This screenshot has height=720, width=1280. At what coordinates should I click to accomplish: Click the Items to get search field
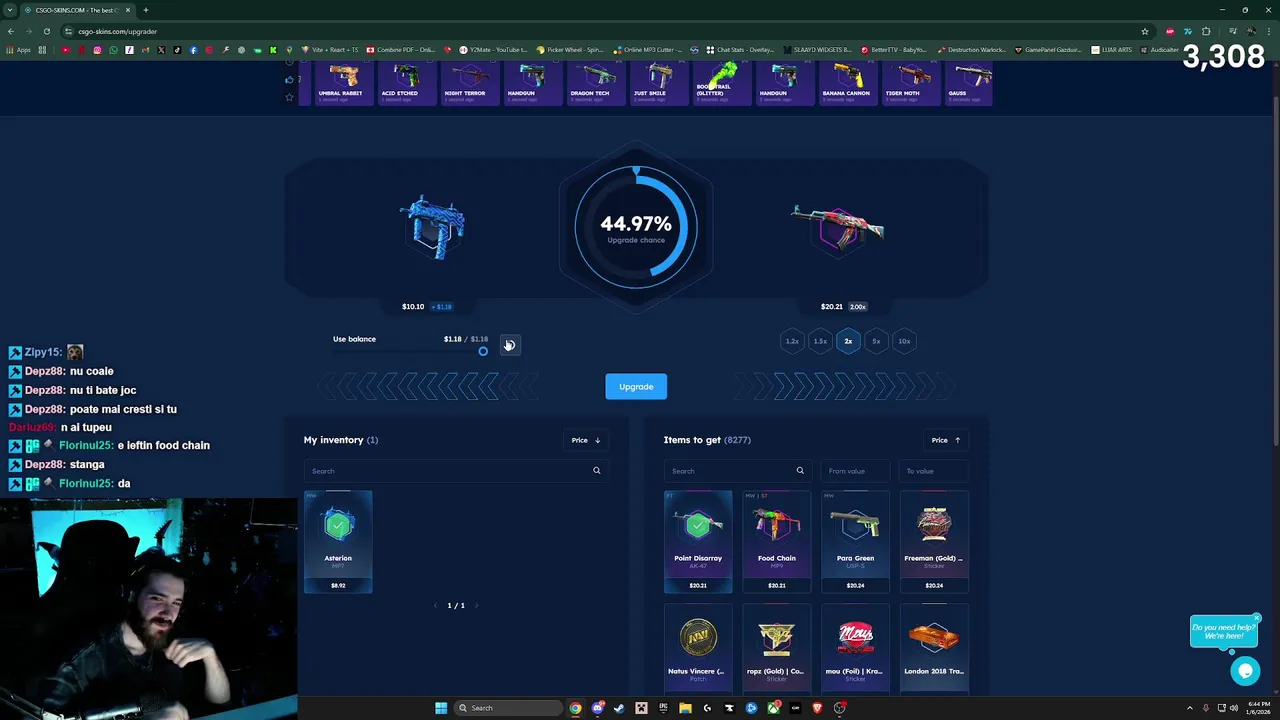point(736,471)
